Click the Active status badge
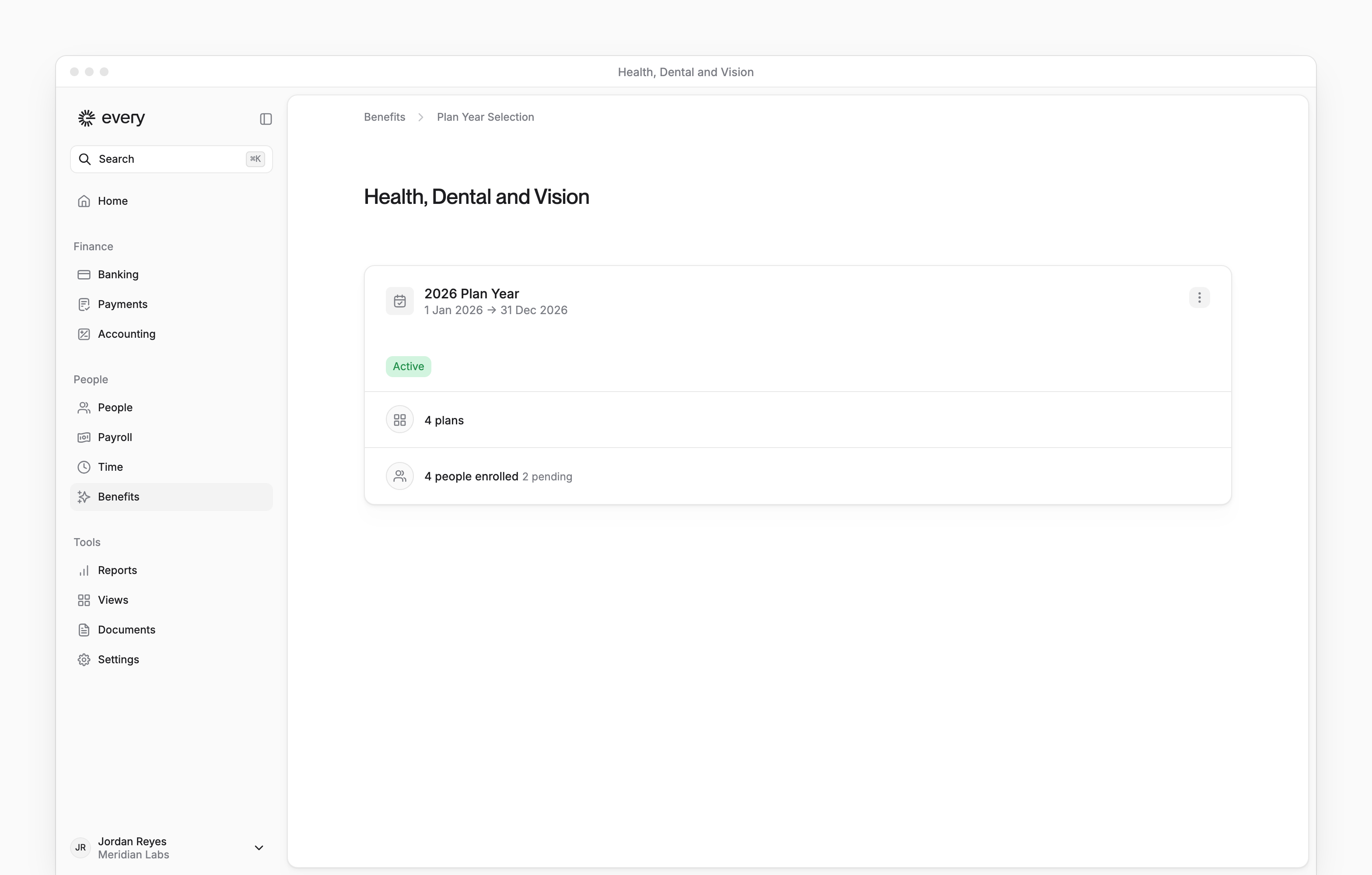 click(409, 366)
